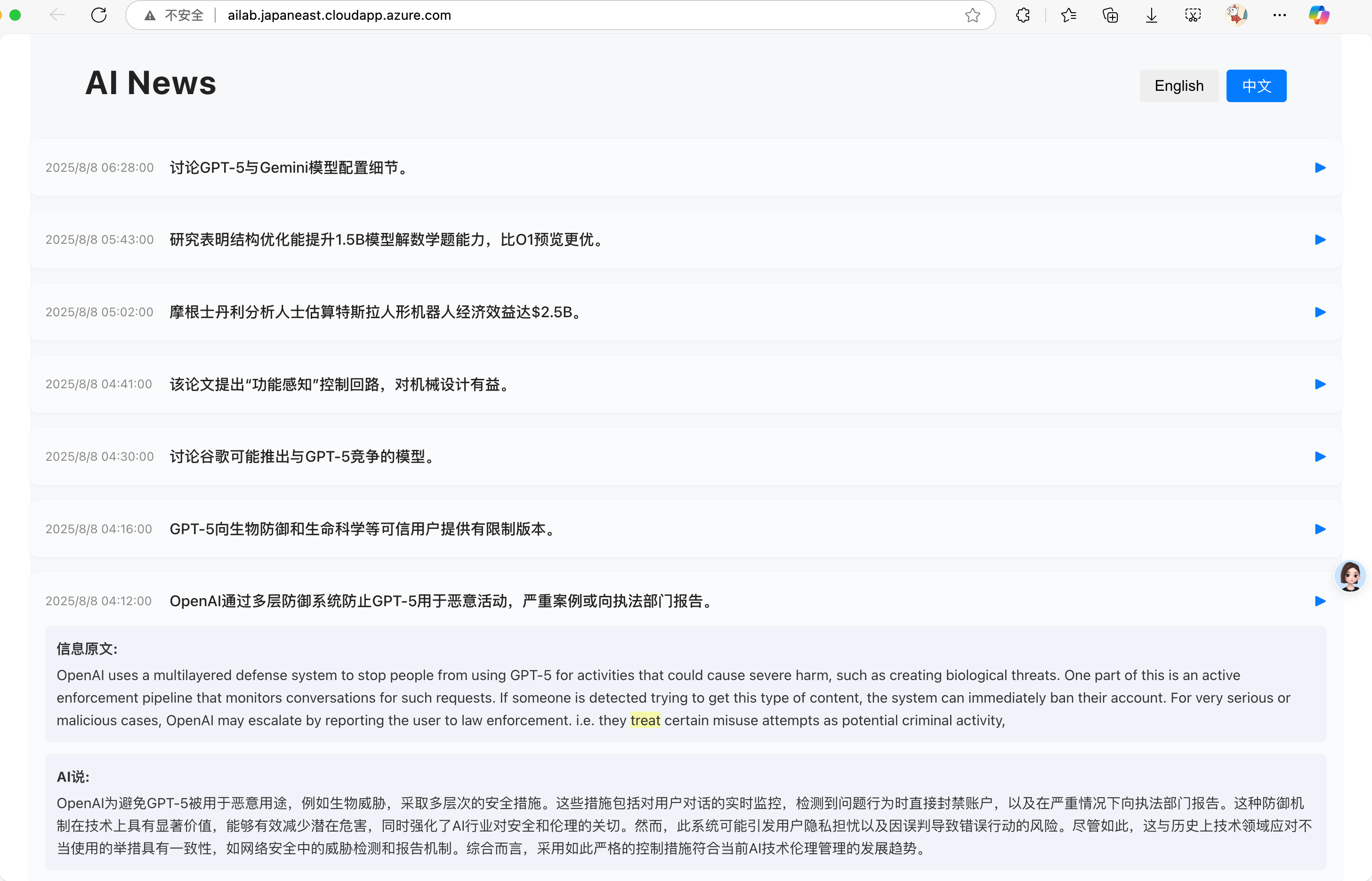Click the timestamp 2025/8/8 06:28:00
This screenshot has width=1372, height=881.
coord(100,168)
